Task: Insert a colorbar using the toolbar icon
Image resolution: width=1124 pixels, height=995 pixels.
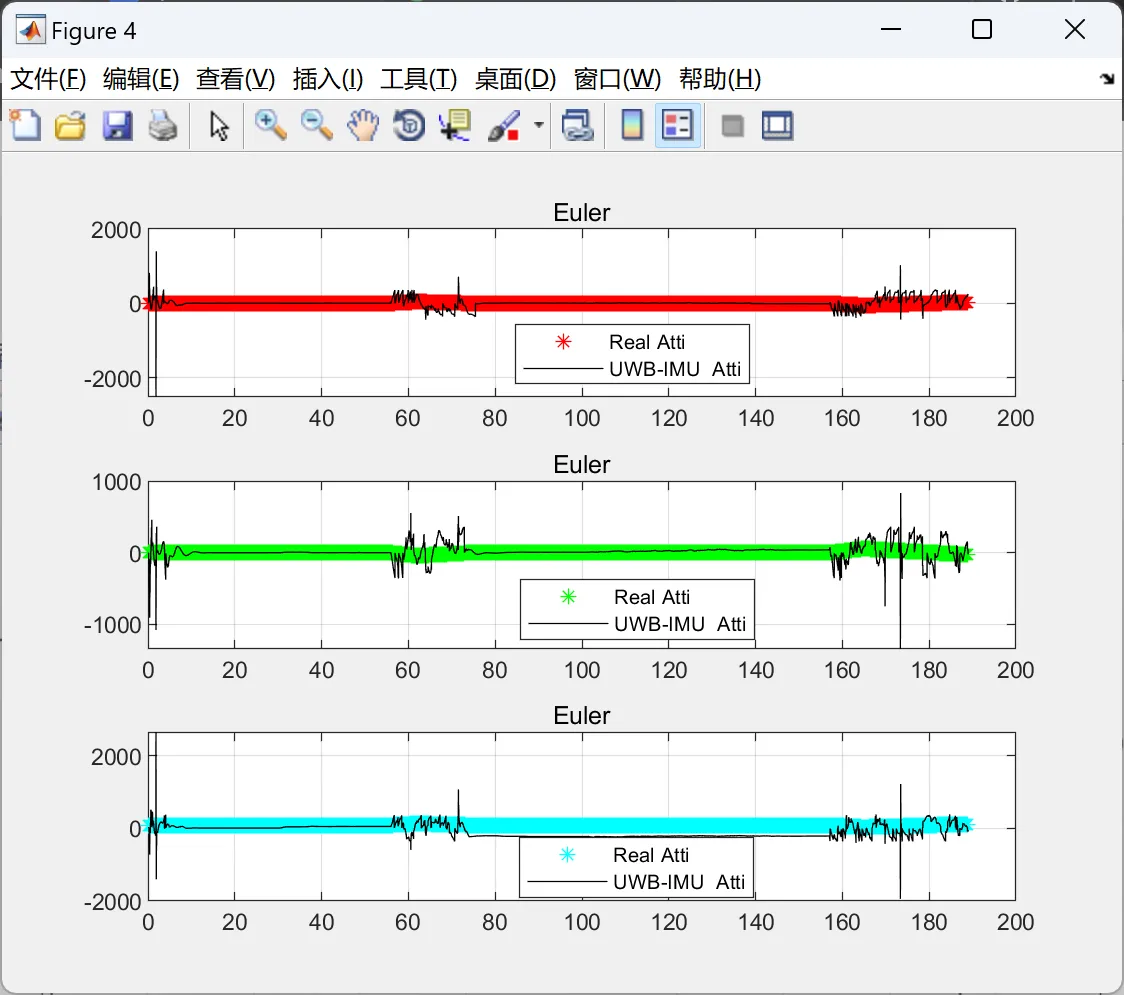Action: pyautogui.click(x=632, y=125)
